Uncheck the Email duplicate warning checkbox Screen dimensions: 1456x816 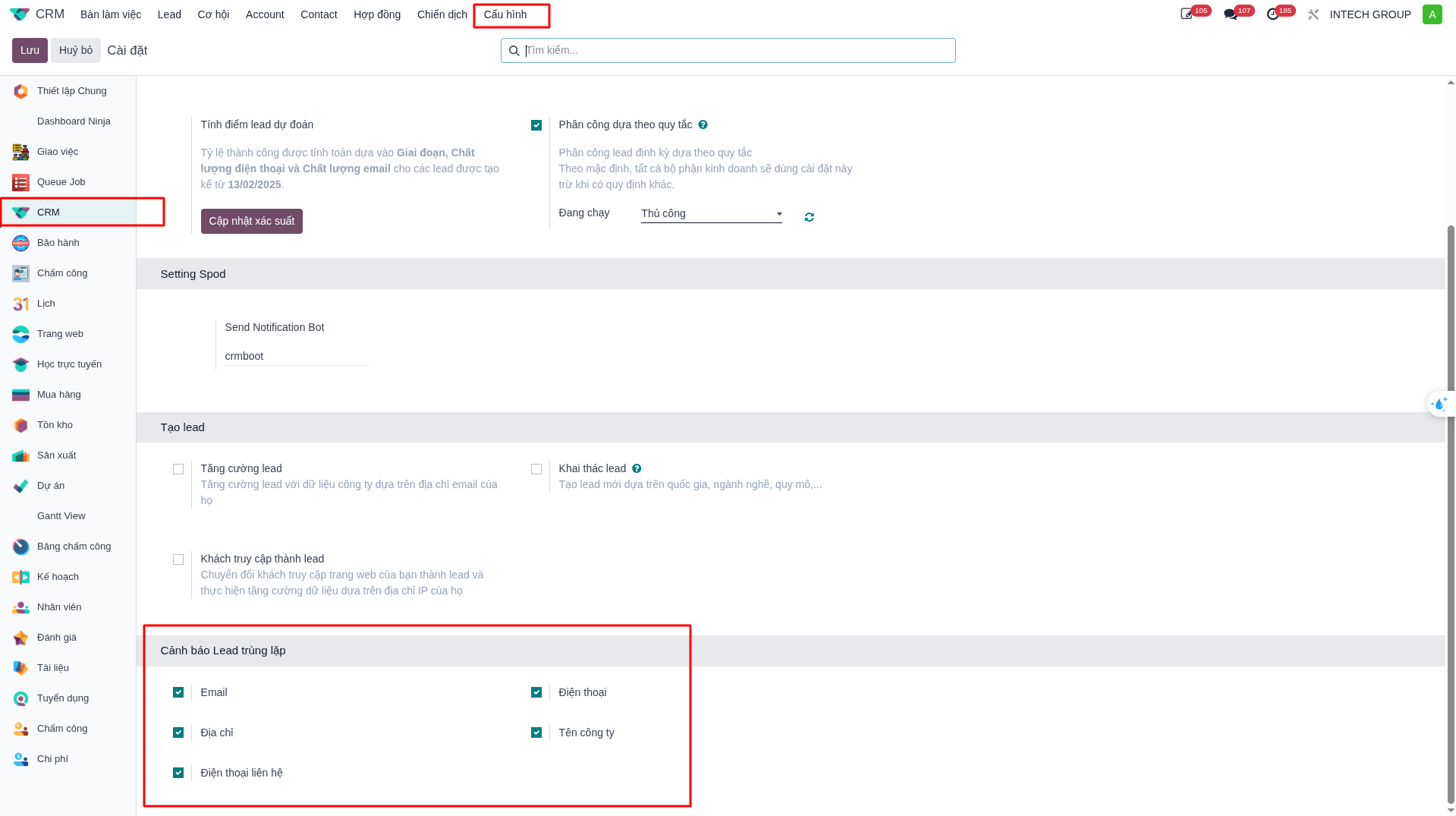pyautogui.click(x=178, y=692)
